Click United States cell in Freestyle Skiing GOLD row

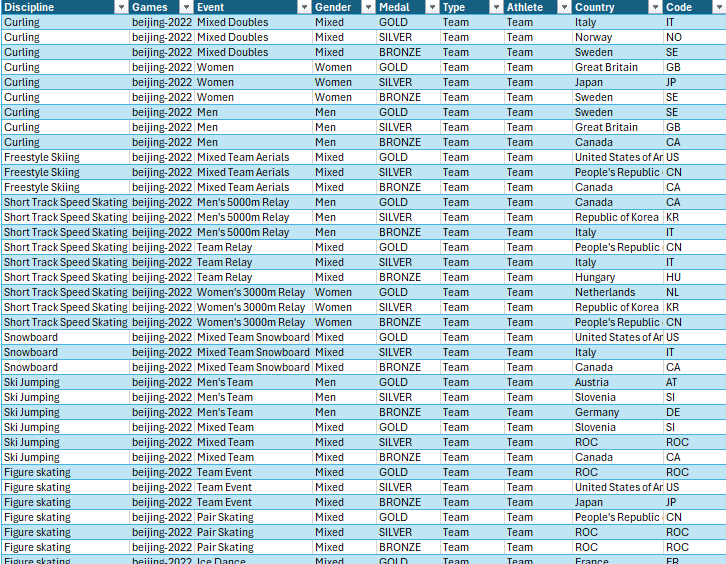click(618, 157)
